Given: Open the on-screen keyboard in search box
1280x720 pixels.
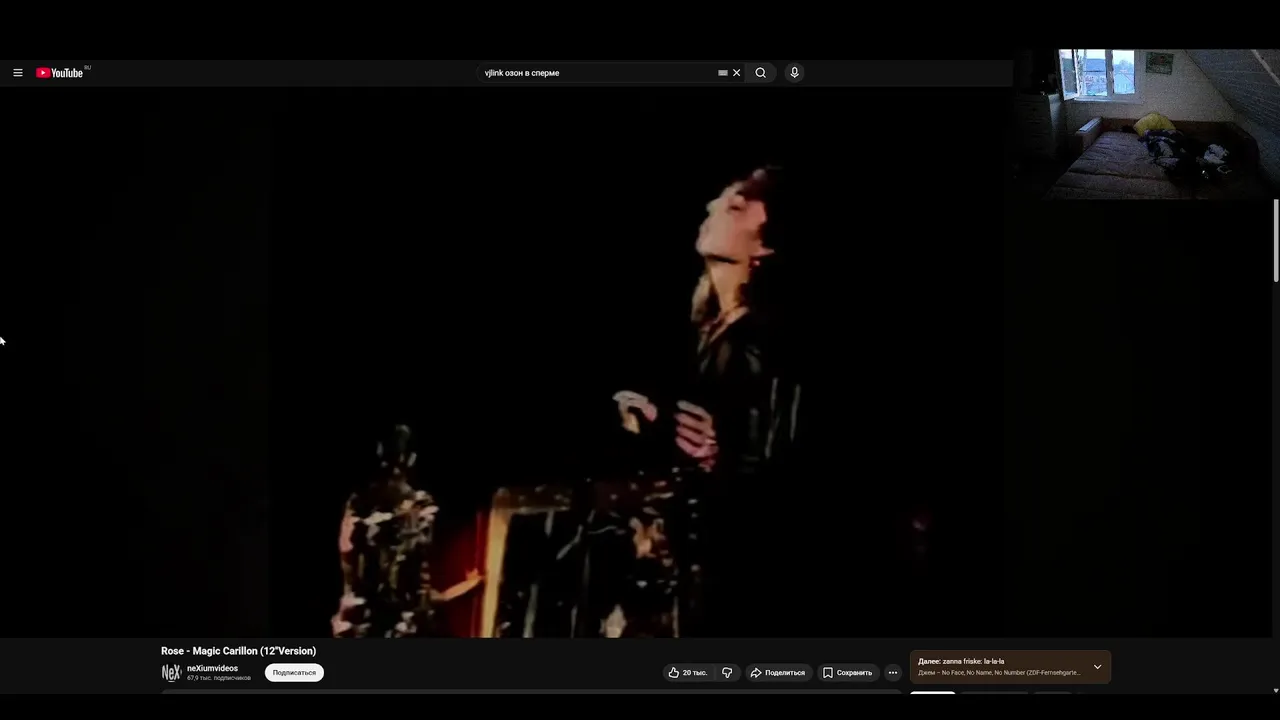Looking at the screenshot, I should tap(723, 73).
